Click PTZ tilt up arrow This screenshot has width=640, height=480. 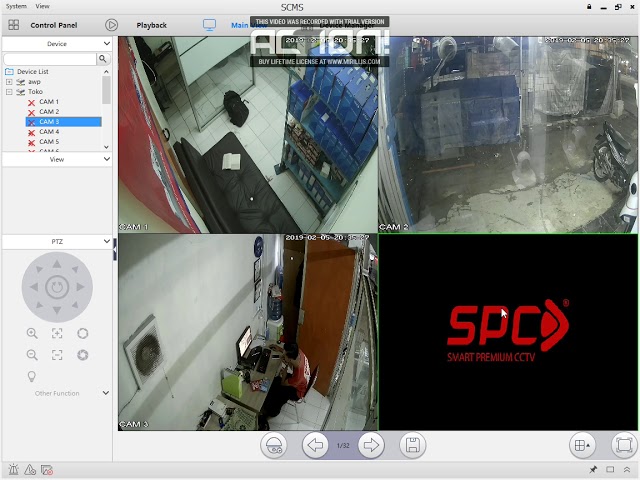[x=57, y=264]
